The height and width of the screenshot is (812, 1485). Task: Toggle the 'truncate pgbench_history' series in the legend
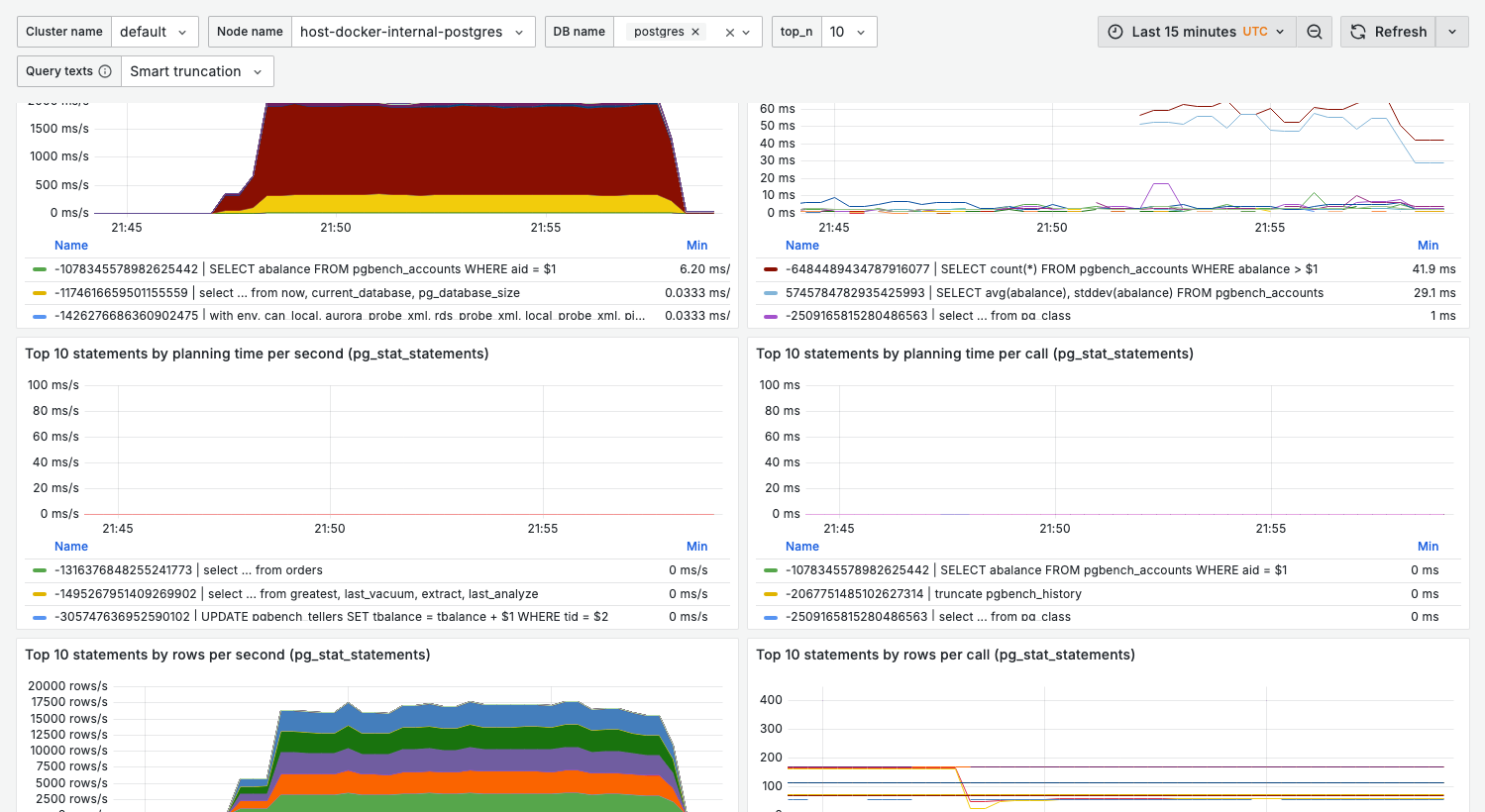(x=771, y=593)
